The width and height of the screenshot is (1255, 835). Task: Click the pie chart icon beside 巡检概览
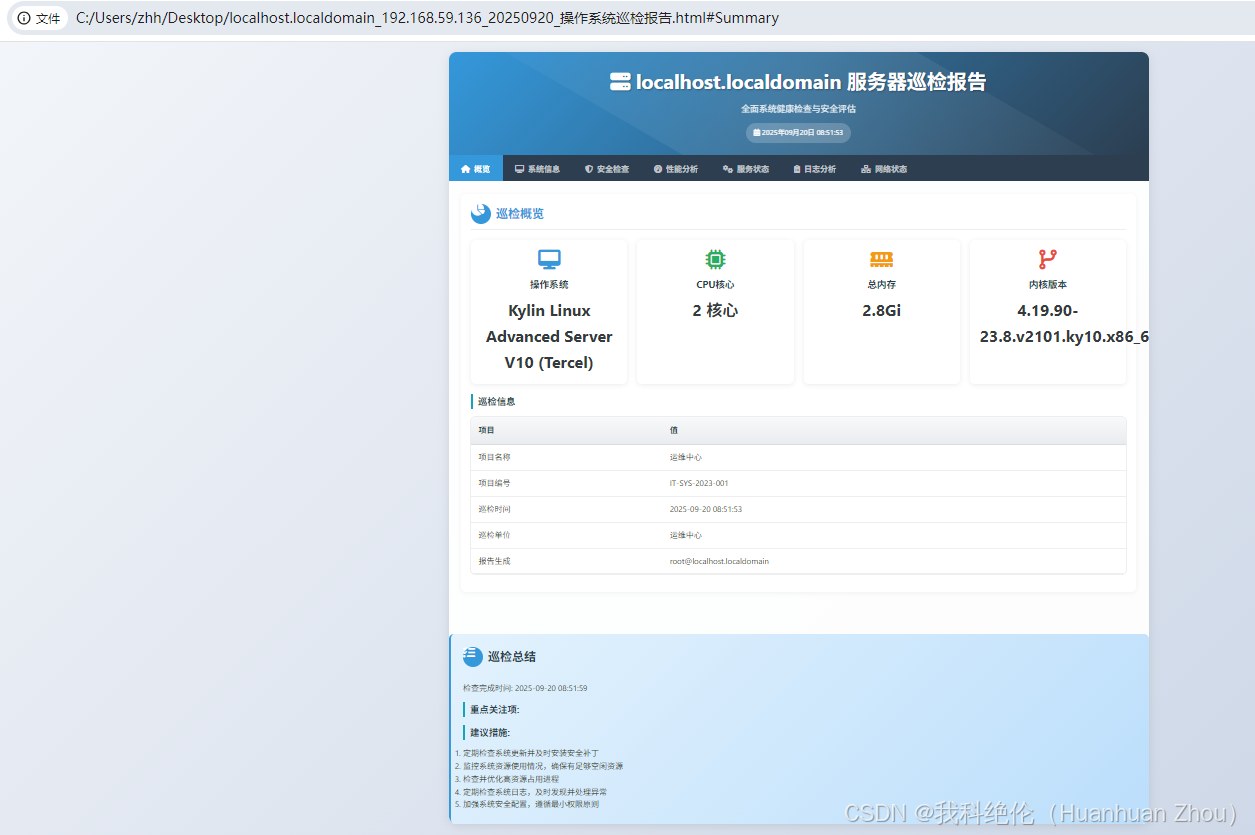click(x=481, y=214)
